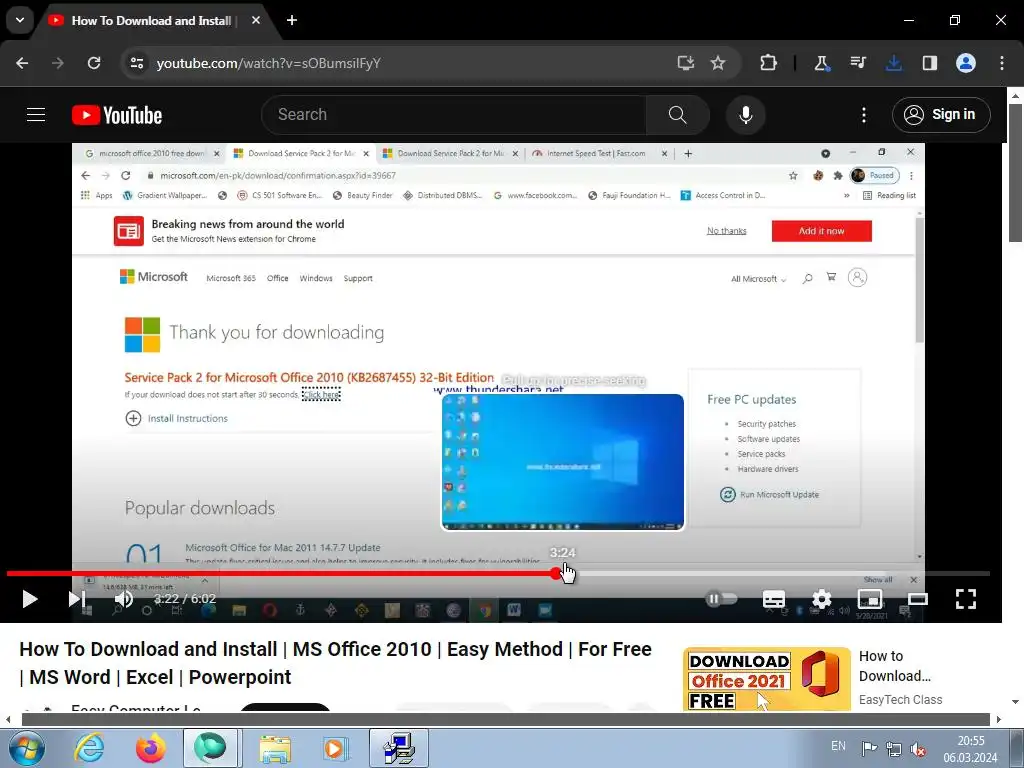
Task: Open Windows Start menu
Action: pos(26,748)
